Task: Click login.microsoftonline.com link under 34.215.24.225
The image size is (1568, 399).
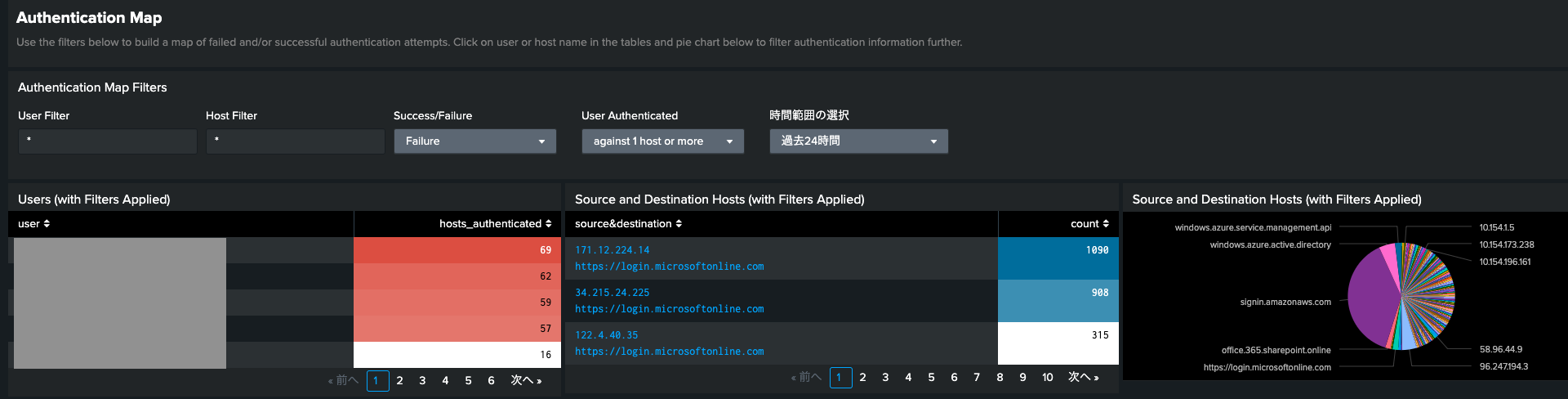Action: (x=670, y=309)
